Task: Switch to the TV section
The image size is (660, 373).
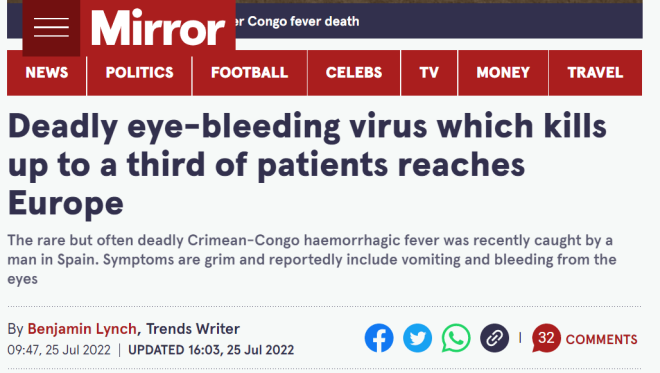Action: click(429, 73)
